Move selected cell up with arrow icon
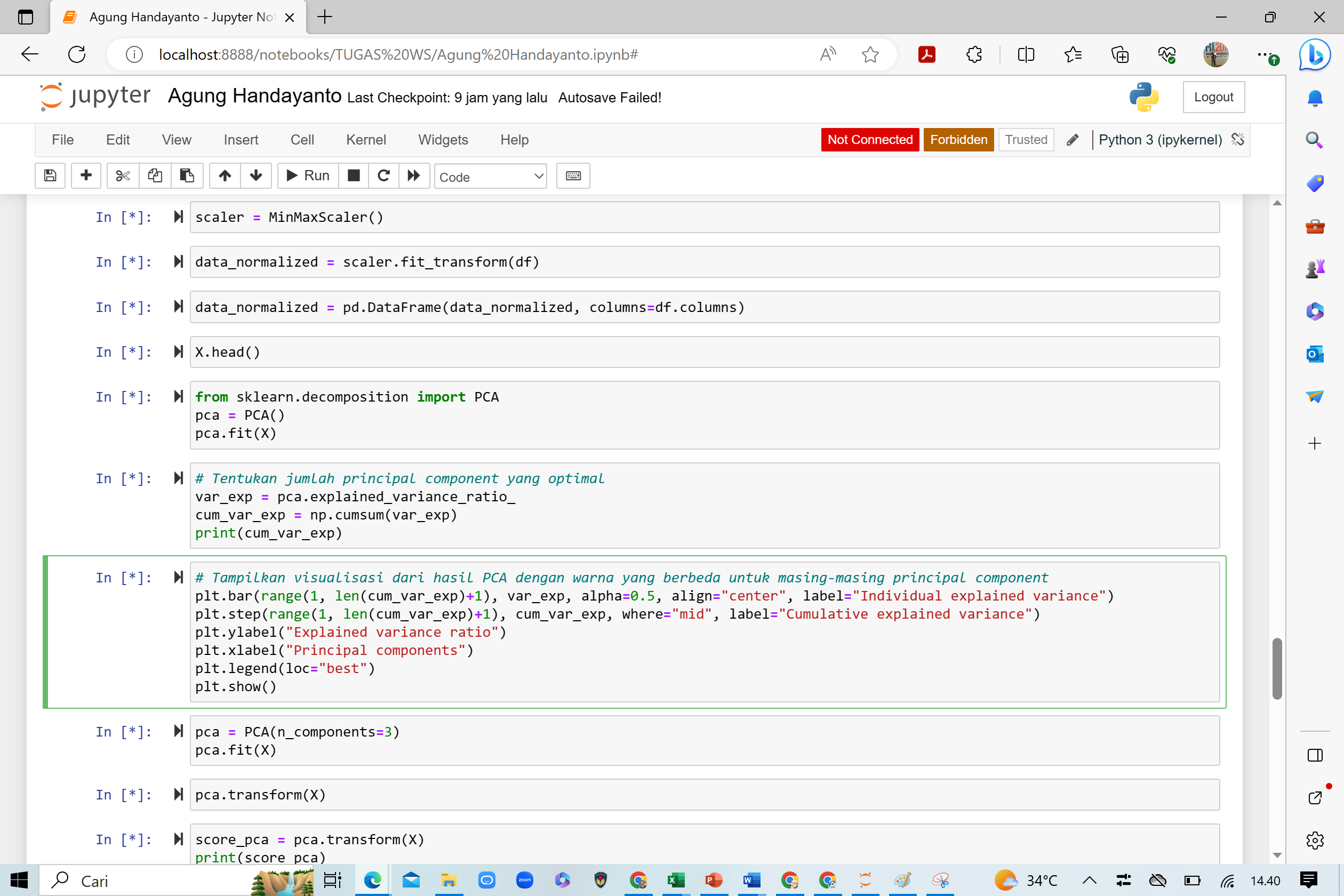Image resolution: width=1344 pixels, height=896 pixels. pyautogui.click(x=225, y=175)
